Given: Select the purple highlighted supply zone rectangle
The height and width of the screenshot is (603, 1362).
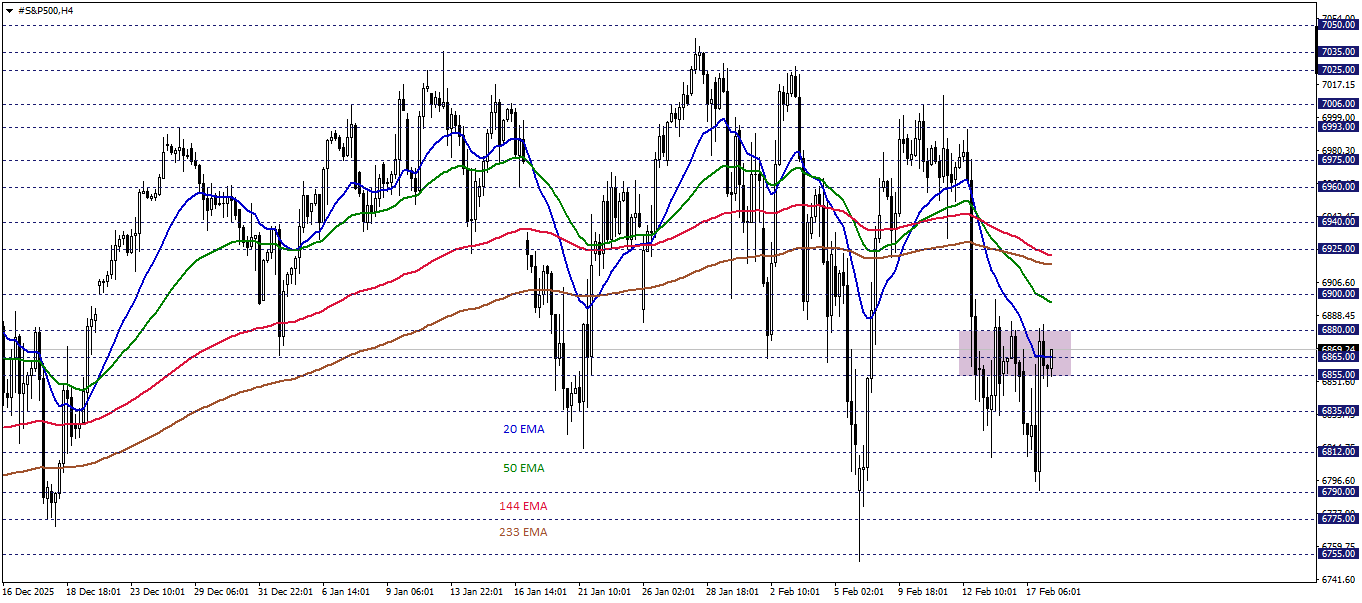Looking at the screenshot, I should [1015, 350].
